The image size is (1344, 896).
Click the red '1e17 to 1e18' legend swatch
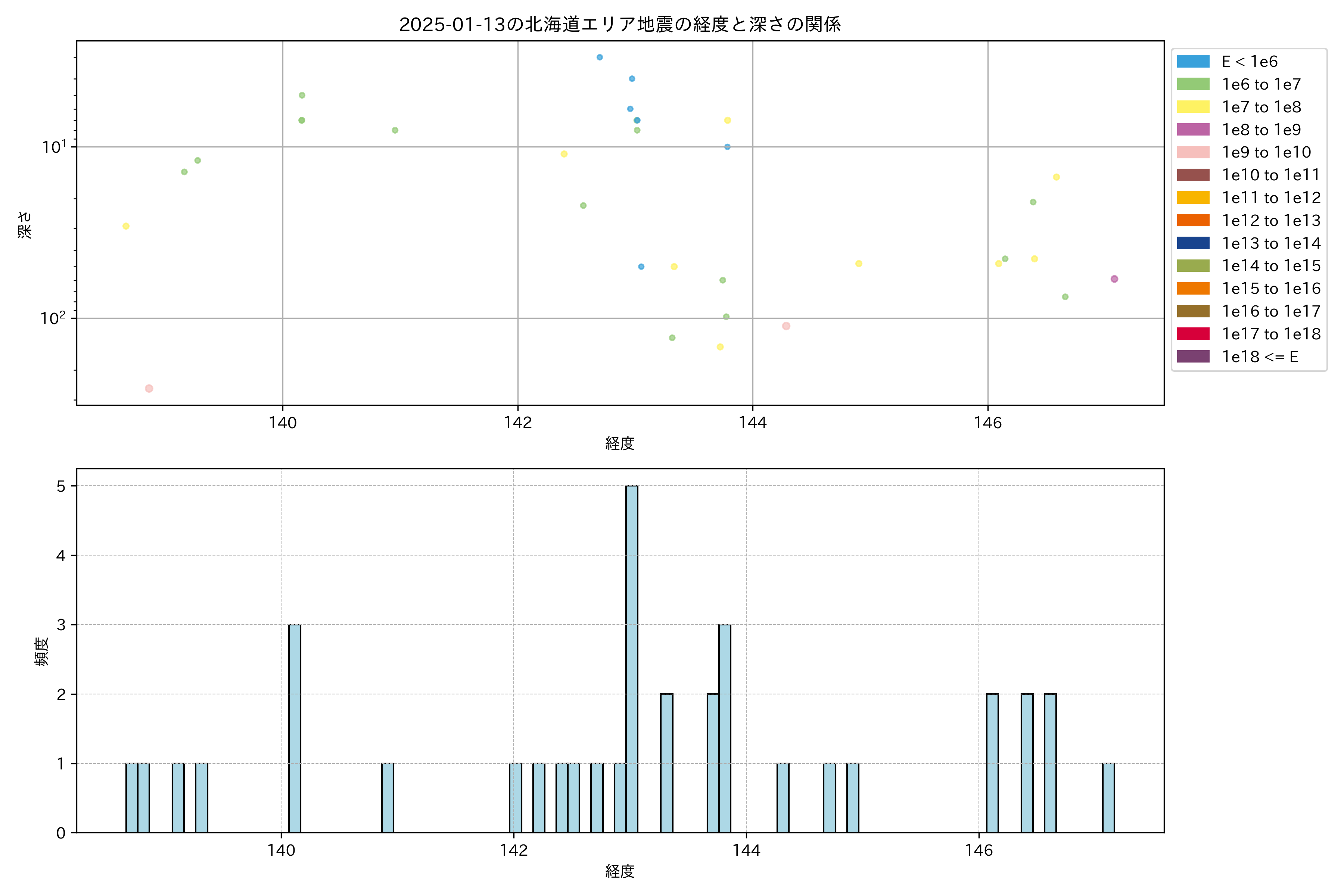tap(1192, 334)
